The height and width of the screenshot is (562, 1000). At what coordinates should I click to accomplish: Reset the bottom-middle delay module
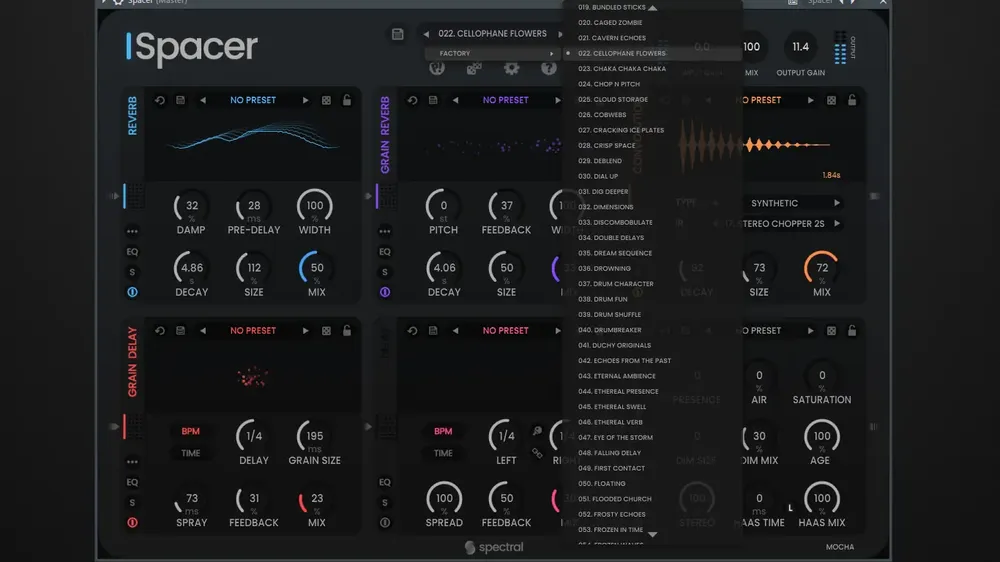click(413, 330)
